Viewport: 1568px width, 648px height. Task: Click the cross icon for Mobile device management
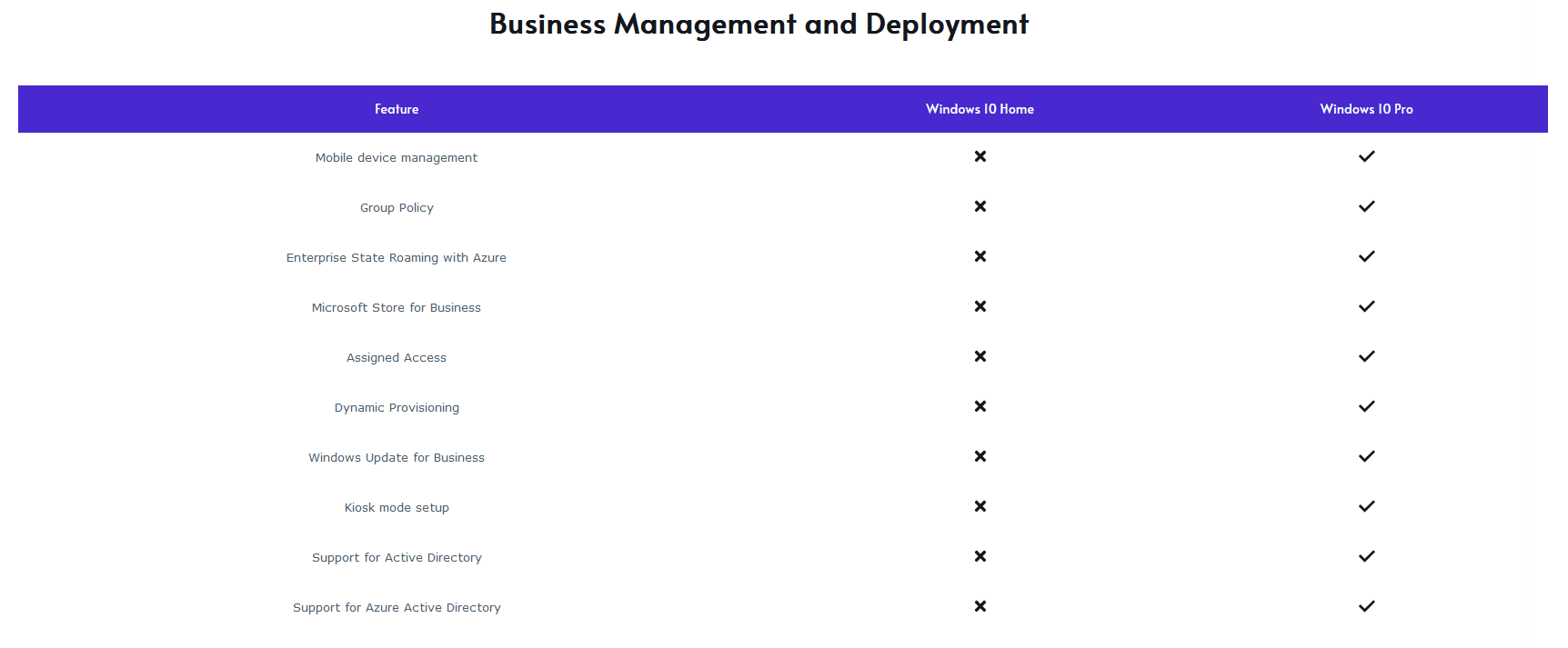point(980,156)
